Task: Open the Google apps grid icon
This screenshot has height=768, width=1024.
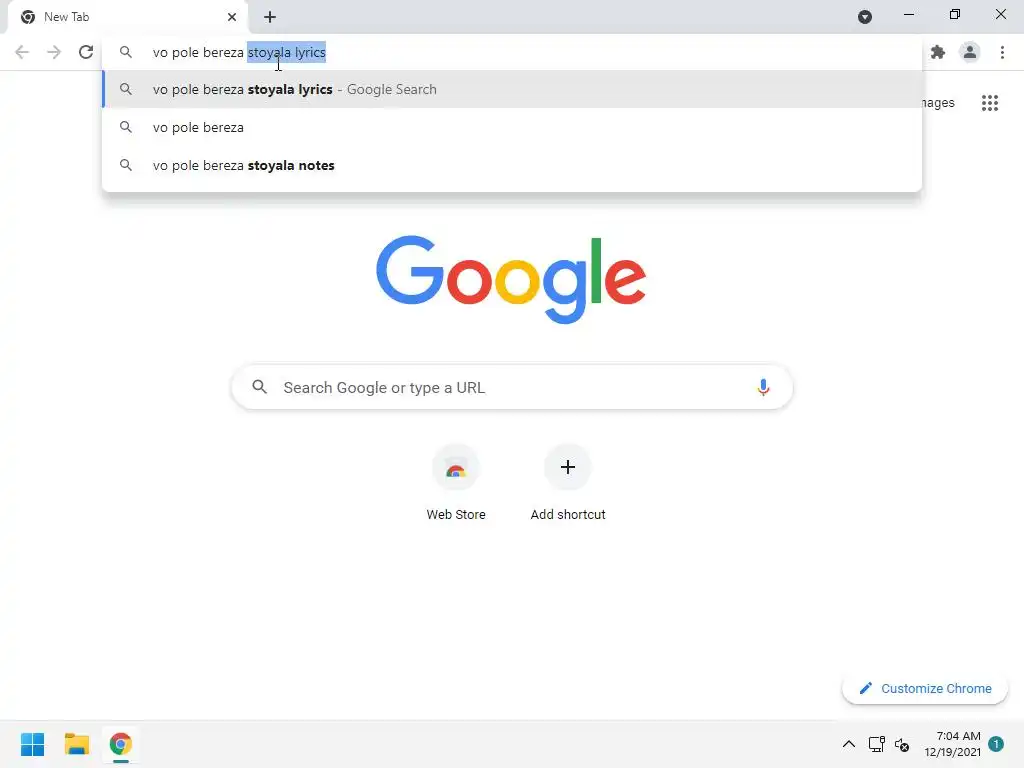Action: click(x=989, y=103)
